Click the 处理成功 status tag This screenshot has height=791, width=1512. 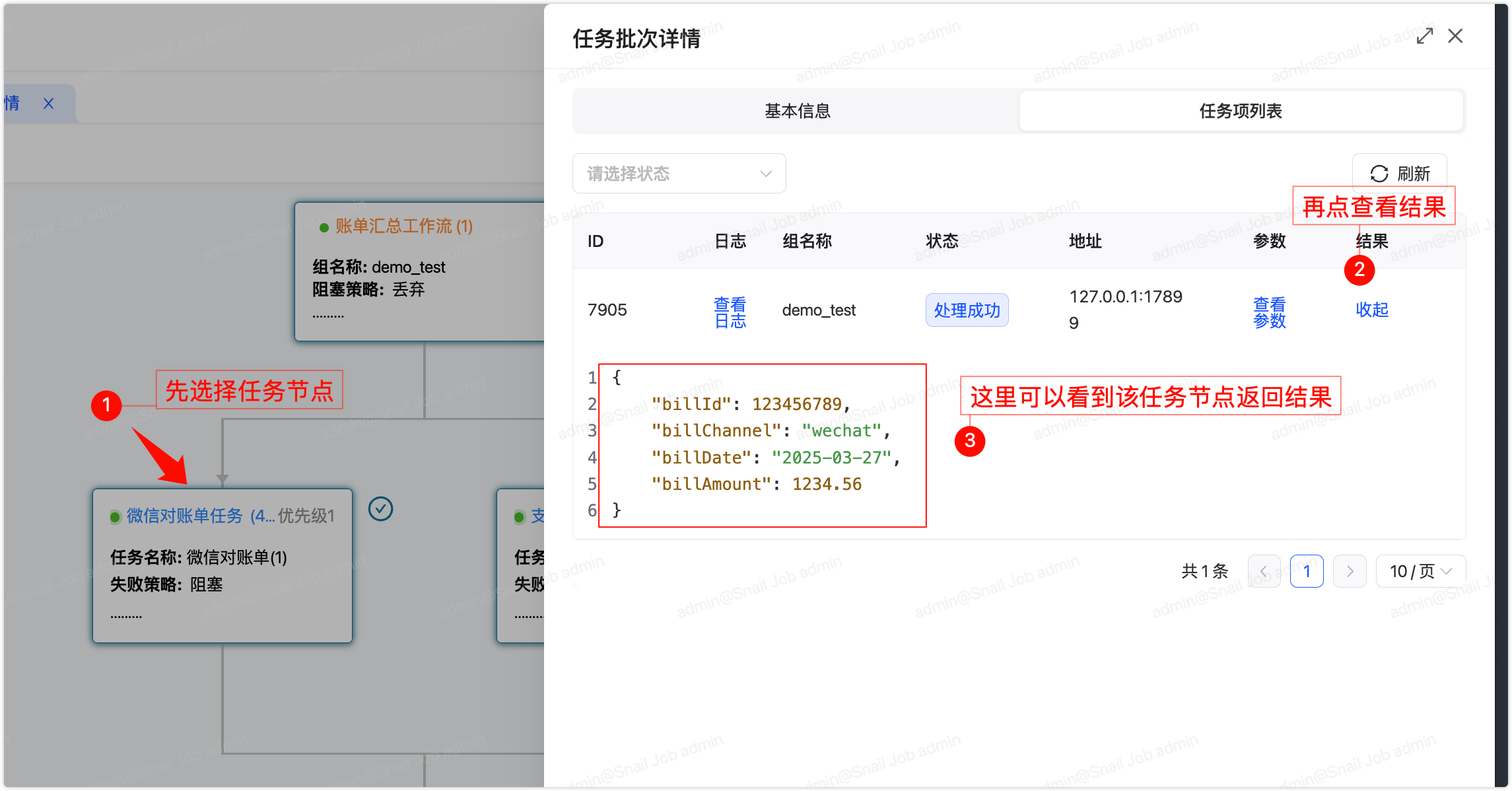[x=967, y=310]
